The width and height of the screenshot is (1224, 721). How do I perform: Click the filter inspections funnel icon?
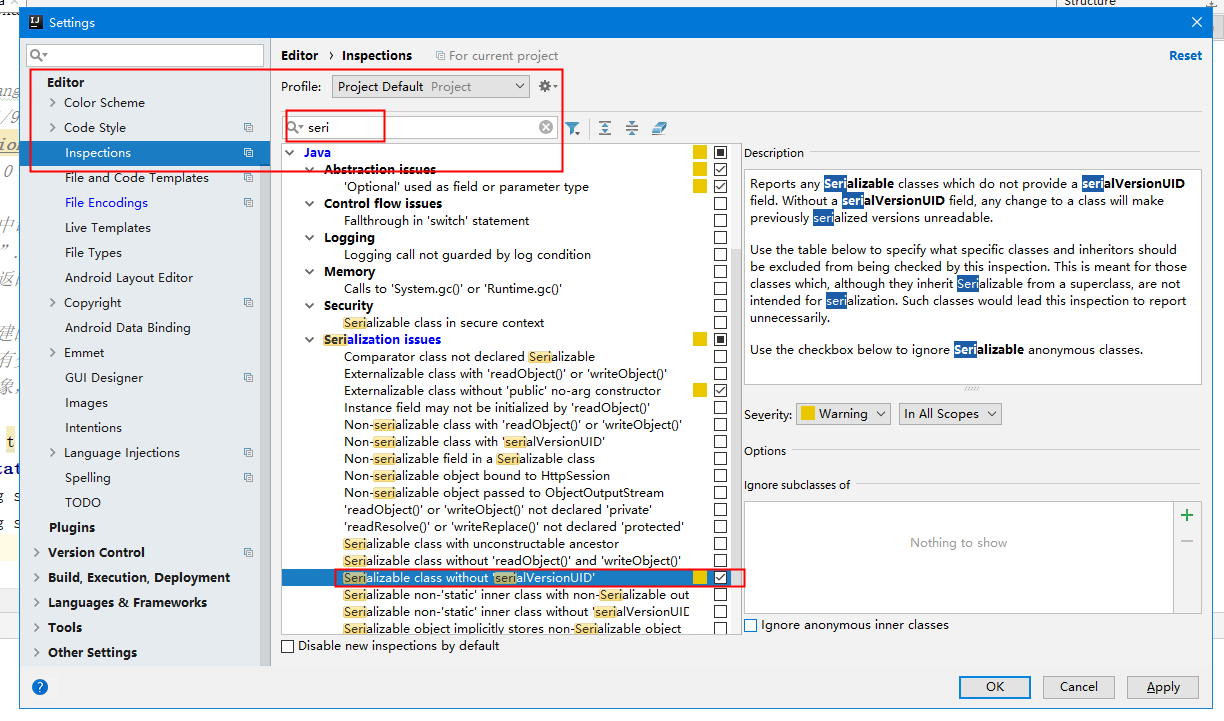coord(573,128)
